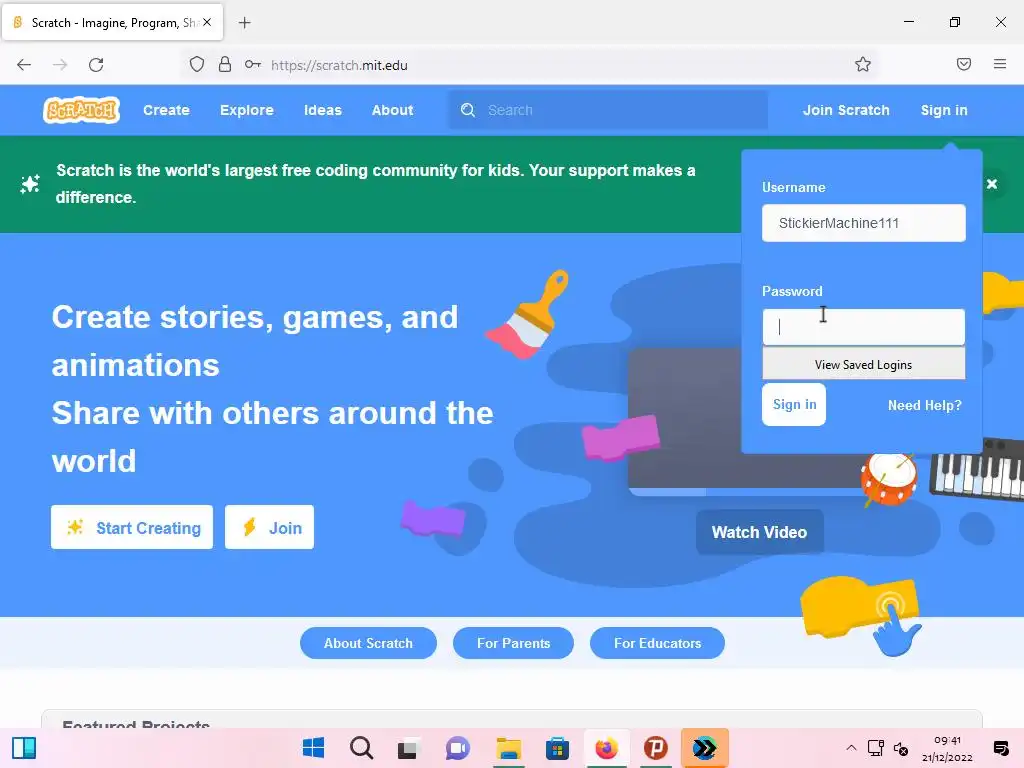Open About Scratch pill button

[x=368, y=643]
